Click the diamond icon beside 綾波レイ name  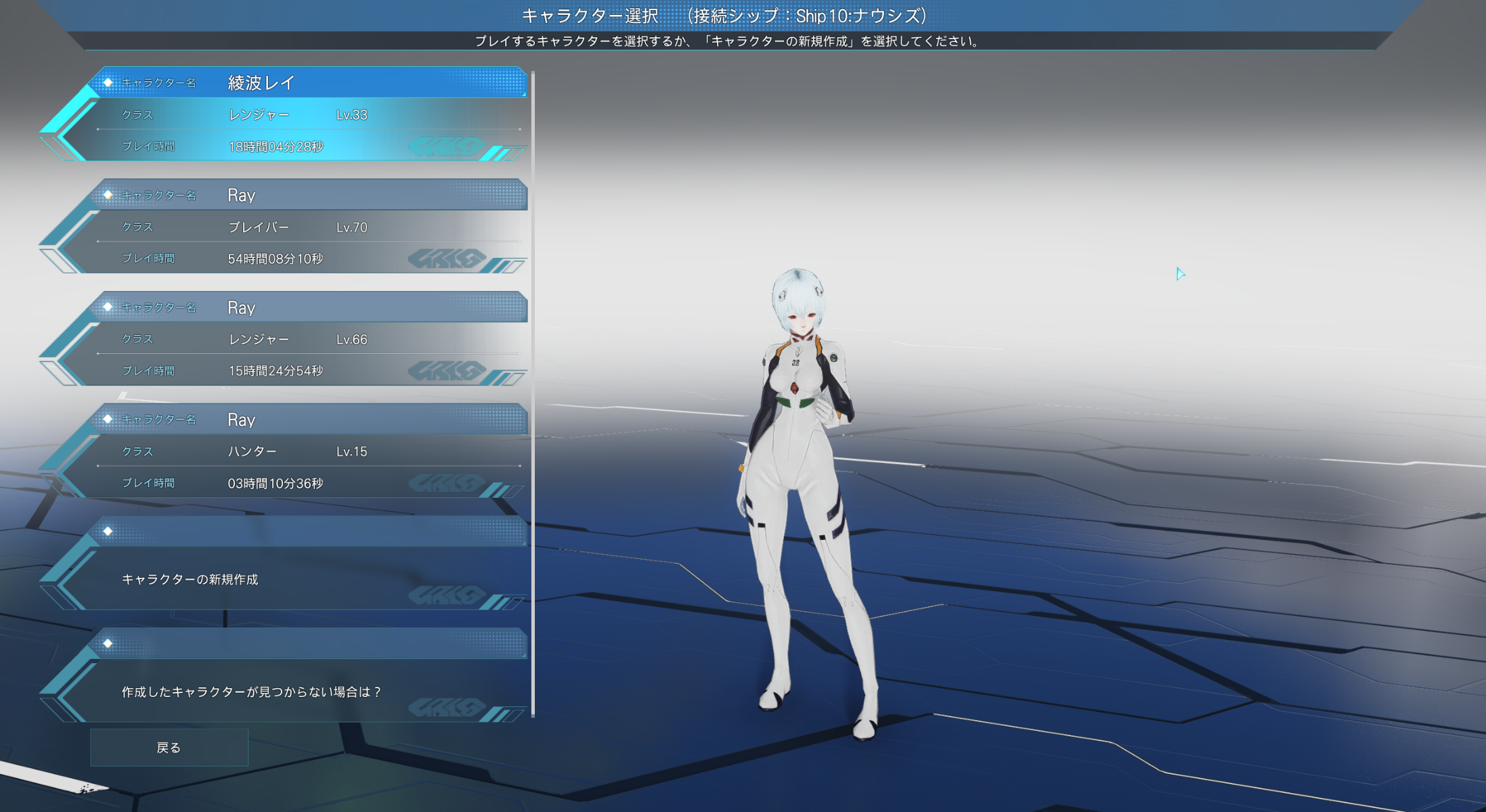coord(108,83)
